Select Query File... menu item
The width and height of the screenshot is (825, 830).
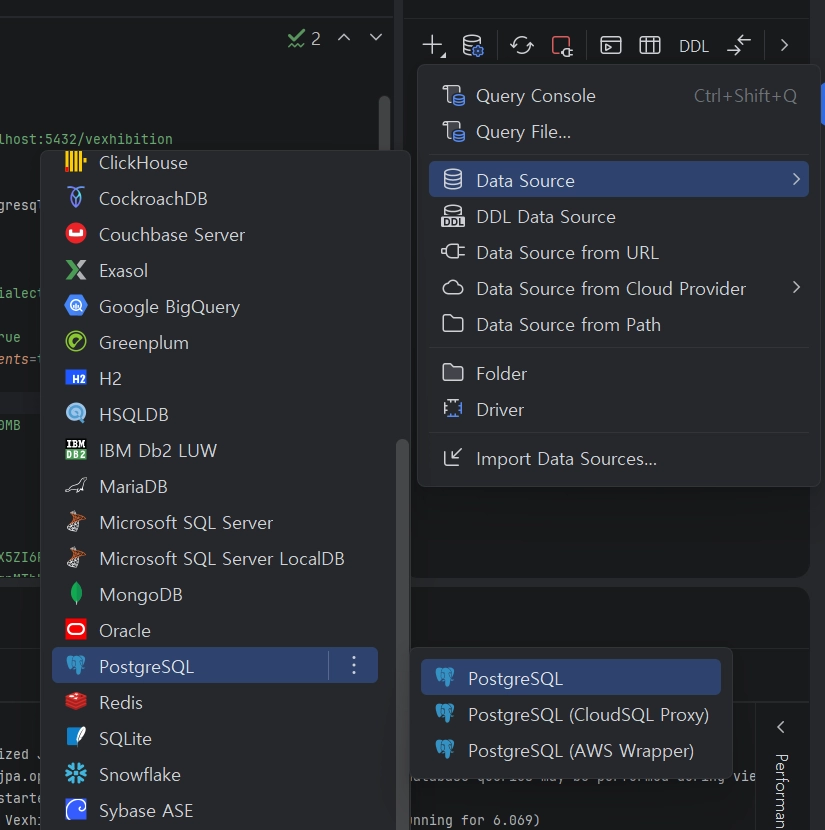tap(619, 132)
